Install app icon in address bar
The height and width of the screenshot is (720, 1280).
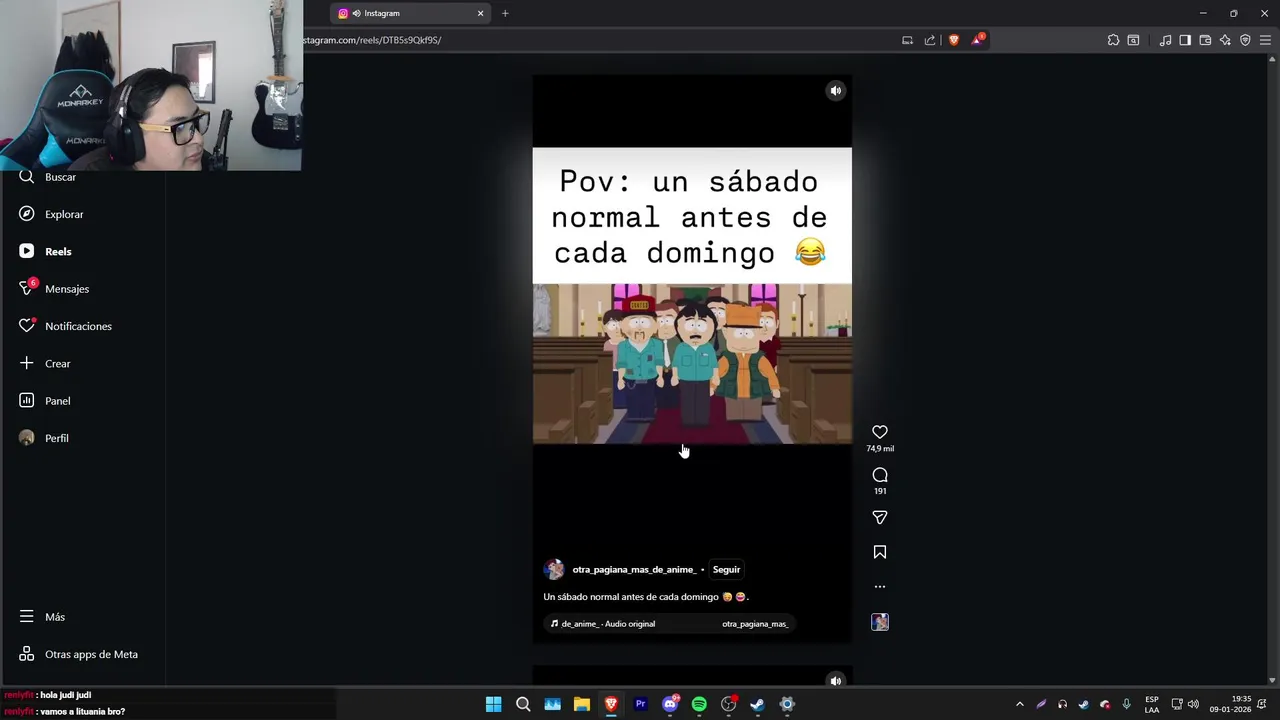[907, 40]
